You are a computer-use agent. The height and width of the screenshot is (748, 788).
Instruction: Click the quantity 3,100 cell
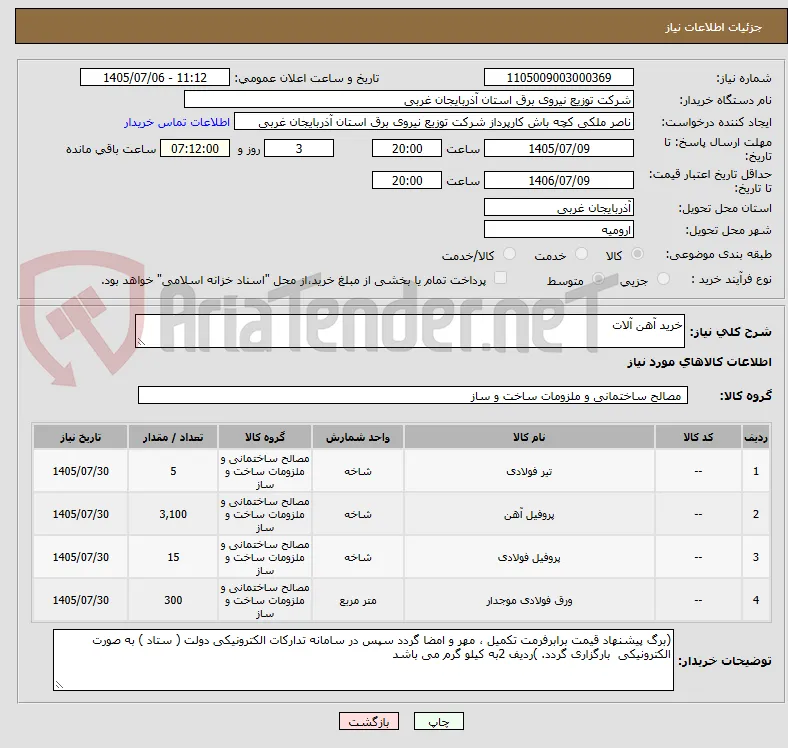pos(173,514)
